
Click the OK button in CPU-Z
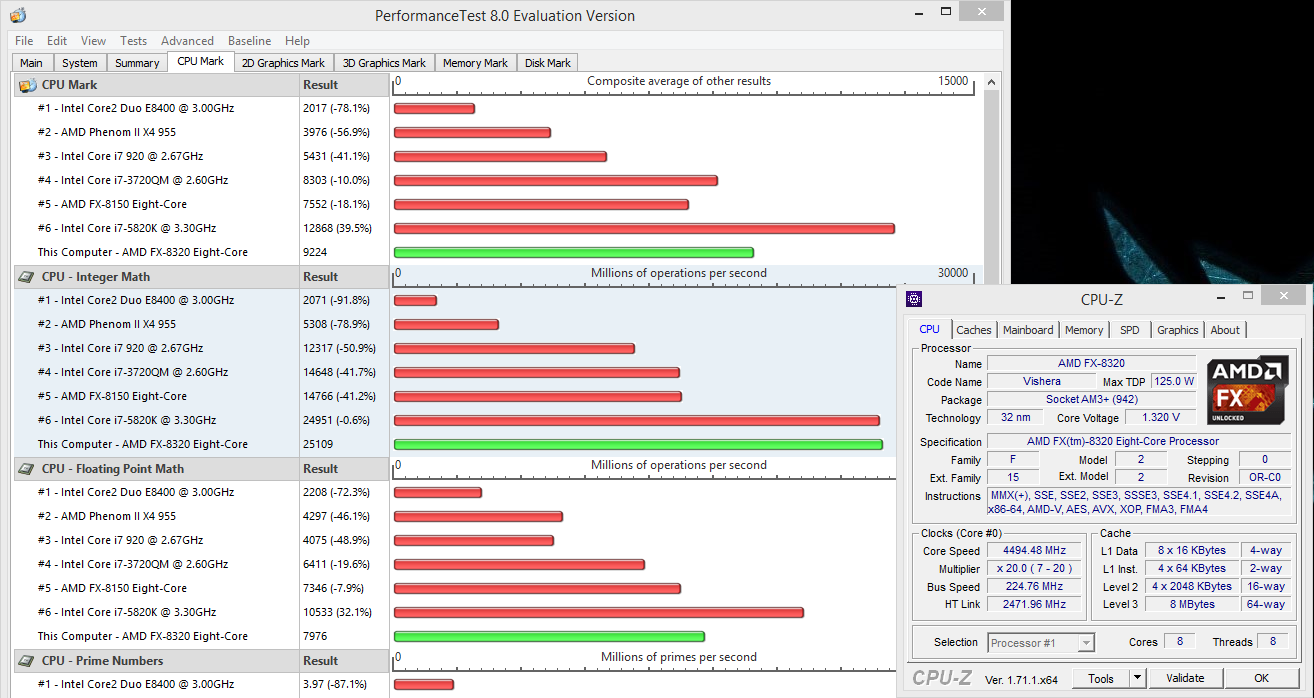pos(1262,678)
